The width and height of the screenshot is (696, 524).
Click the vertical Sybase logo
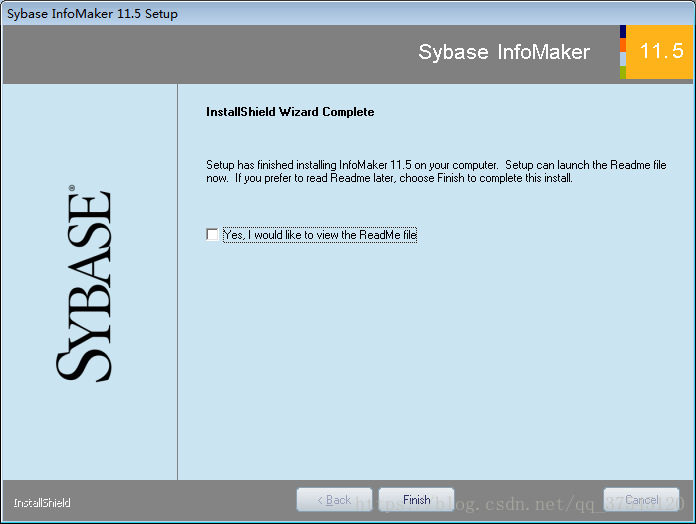83,284
